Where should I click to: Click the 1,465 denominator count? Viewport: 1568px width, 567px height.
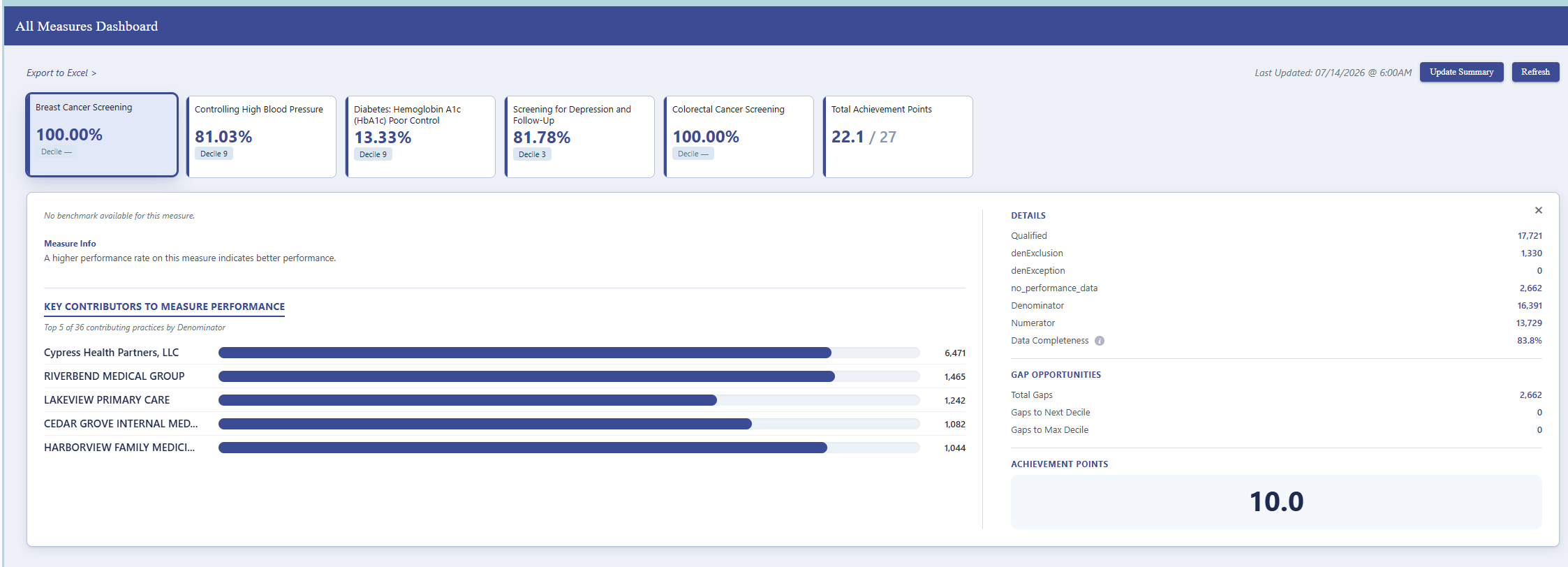click(955, 377)
